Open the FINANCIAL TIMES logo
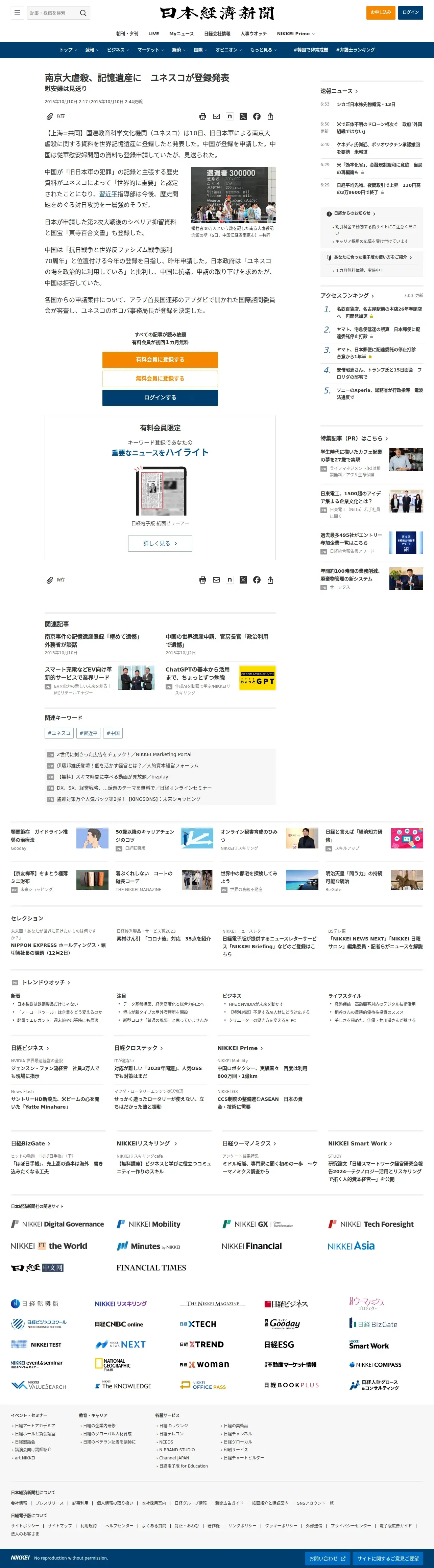This screenshot has height=1568, width=434. pos(151,1267)
